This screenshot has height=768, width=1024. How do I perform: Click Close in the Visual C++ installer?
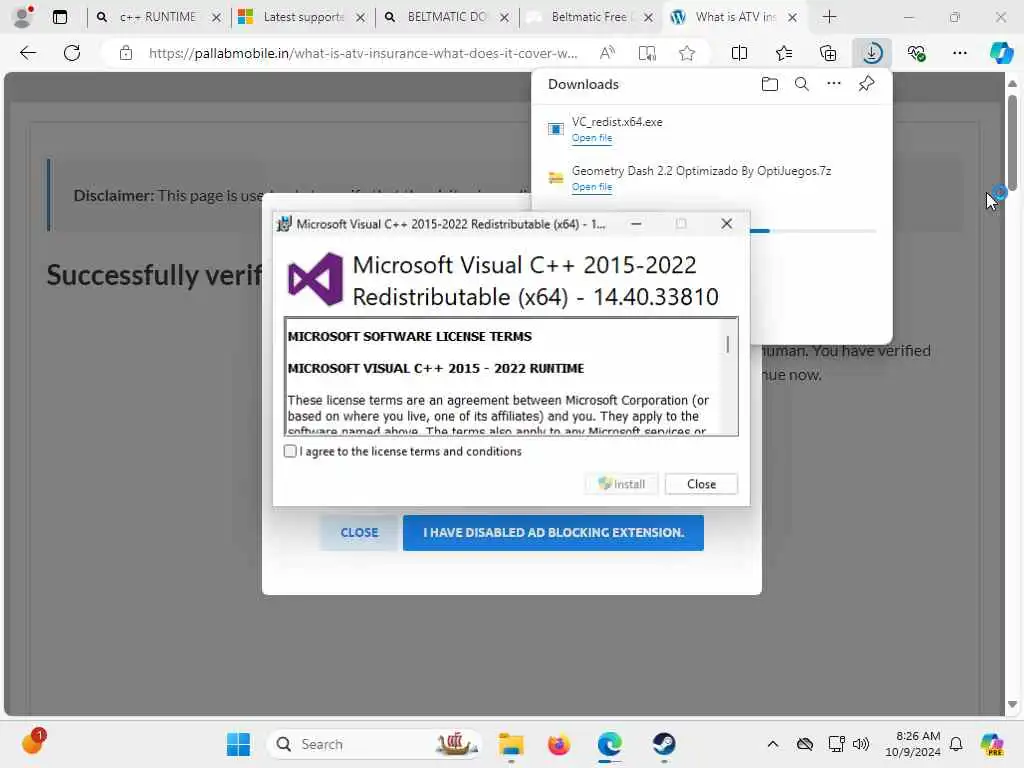(x=701, y=484)
